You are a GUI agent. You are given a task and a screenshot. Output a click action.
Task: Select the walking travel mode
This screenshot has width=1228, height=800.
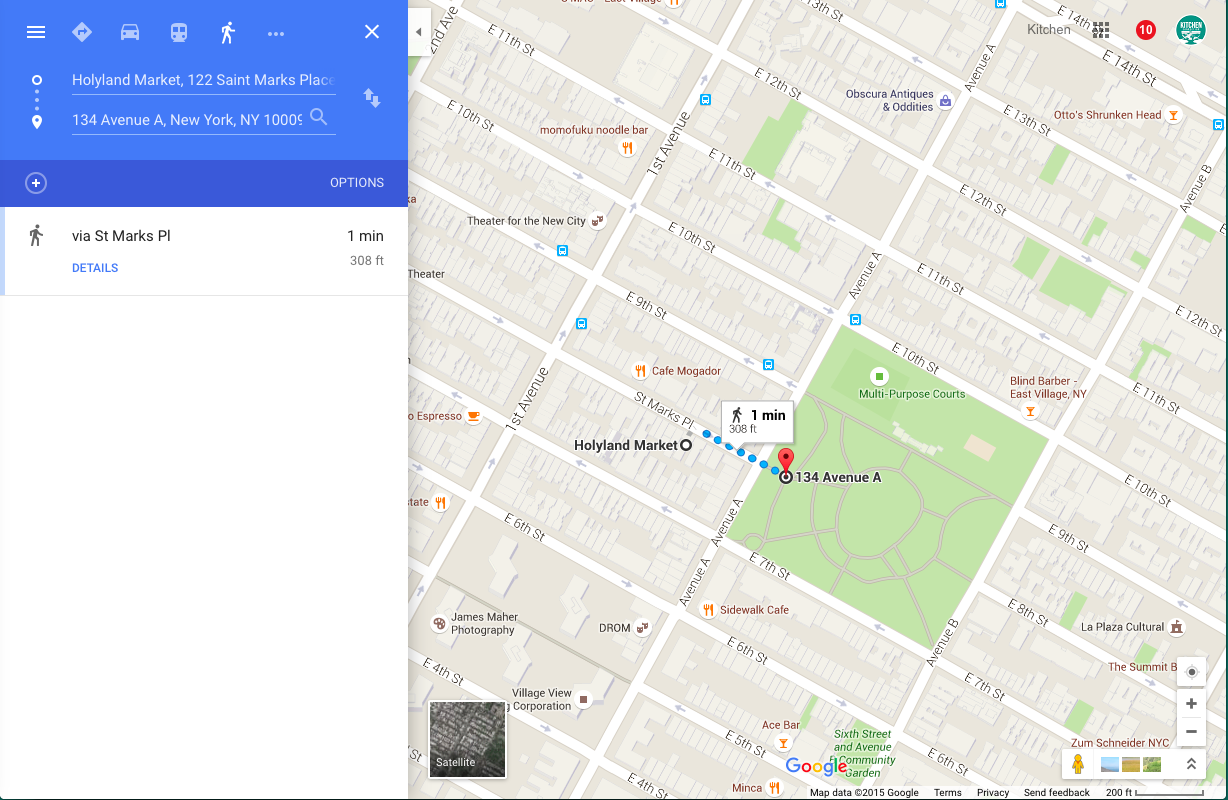point(227,32)
